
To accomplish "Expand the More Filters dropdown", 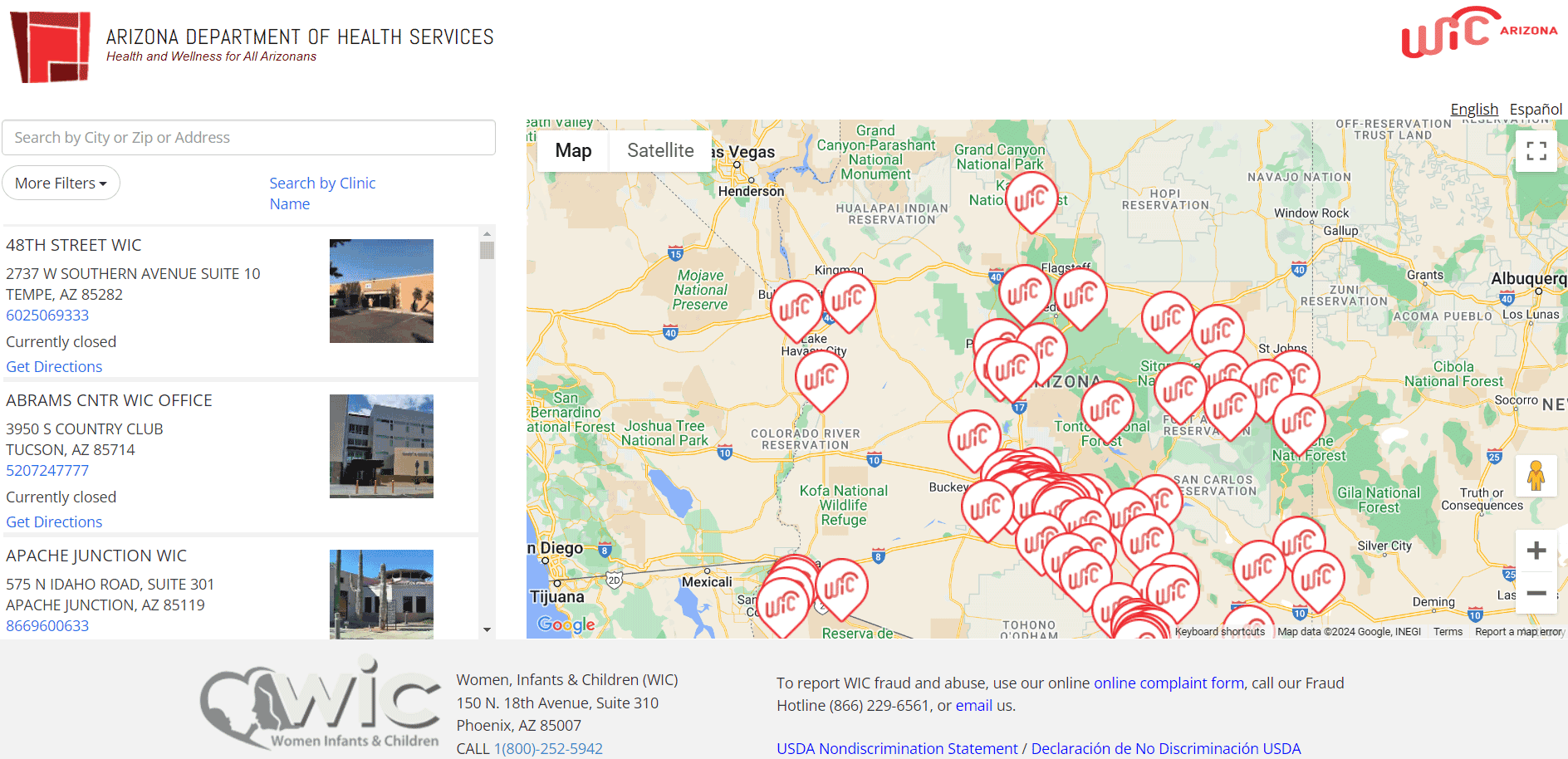I will coord(61,183).
